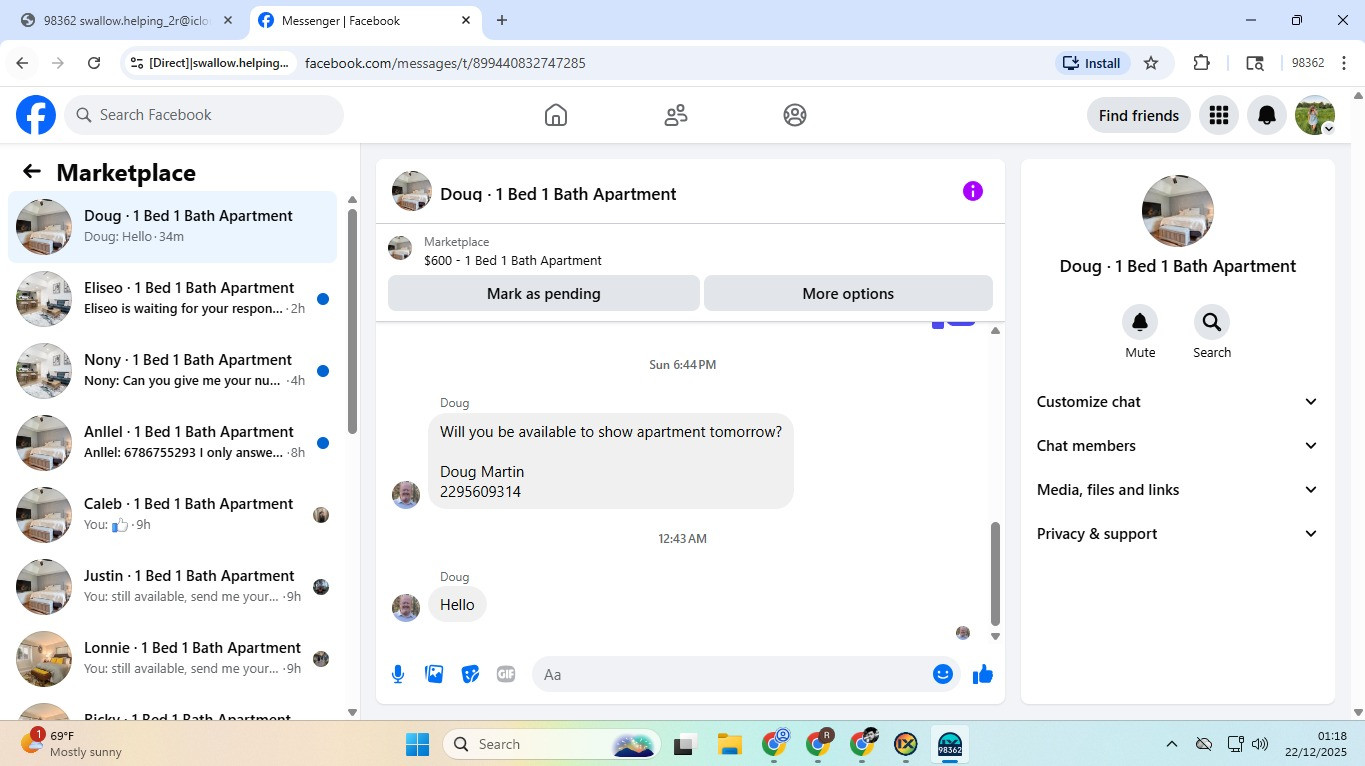The image size is (1365, 766).
Task: Reload the page
Action: point(94,63)
